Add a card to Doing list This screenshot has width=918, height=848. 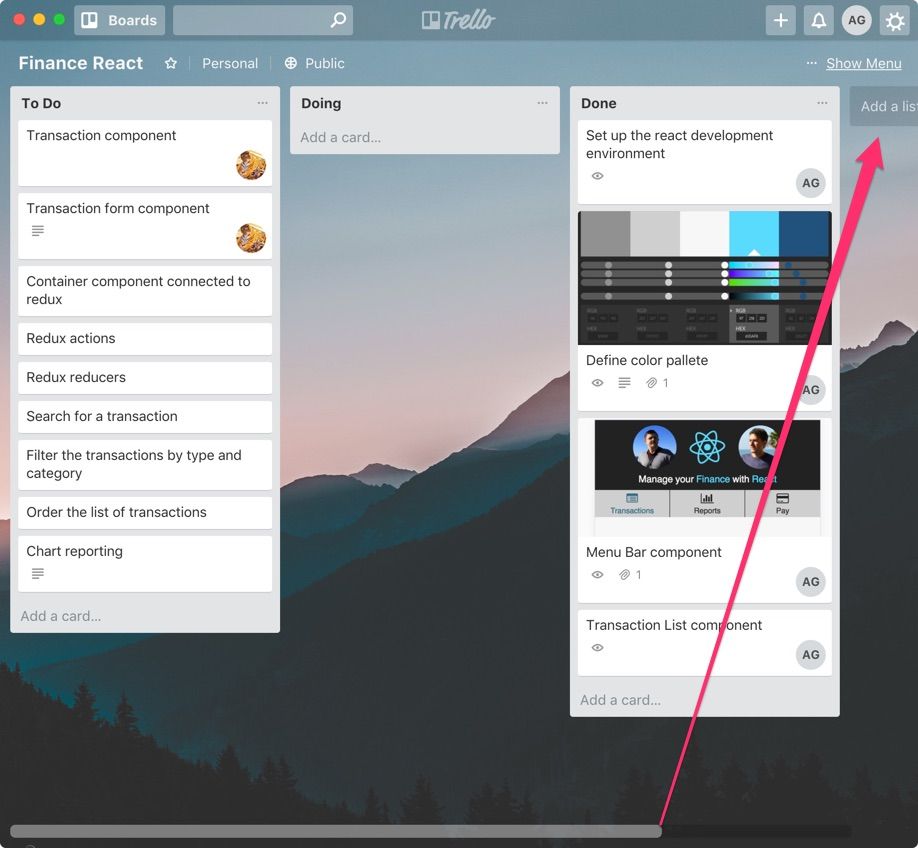341,138
